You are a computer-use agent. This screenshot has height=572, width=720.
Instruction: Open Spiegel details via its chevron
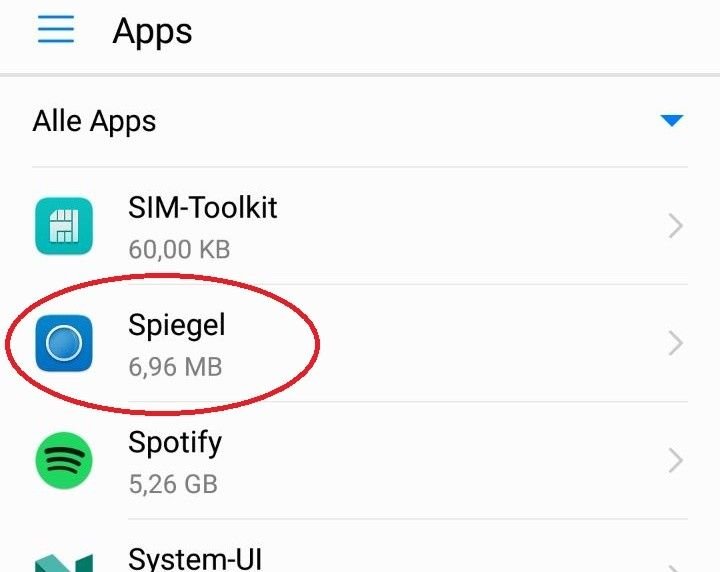[676, 344]
